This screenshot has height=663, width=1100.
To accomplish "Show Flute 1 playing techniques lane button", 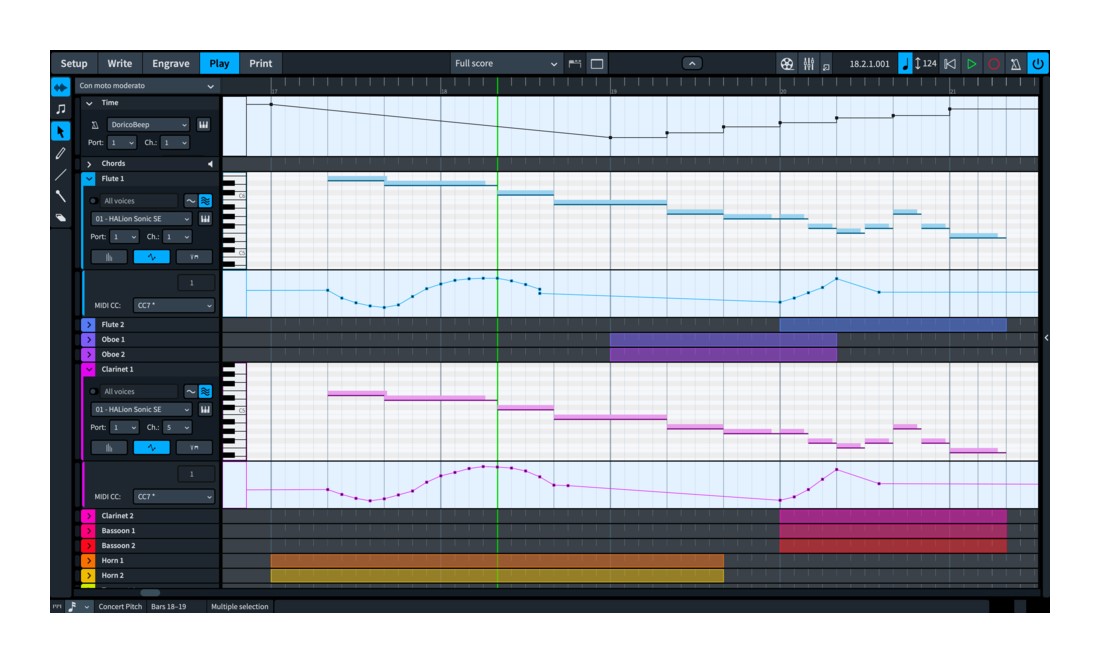I will (x=194, y=257).
